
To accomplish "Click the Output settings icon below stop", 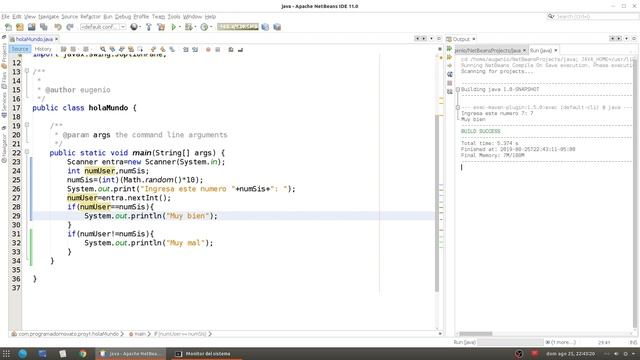I will (450, 92).
